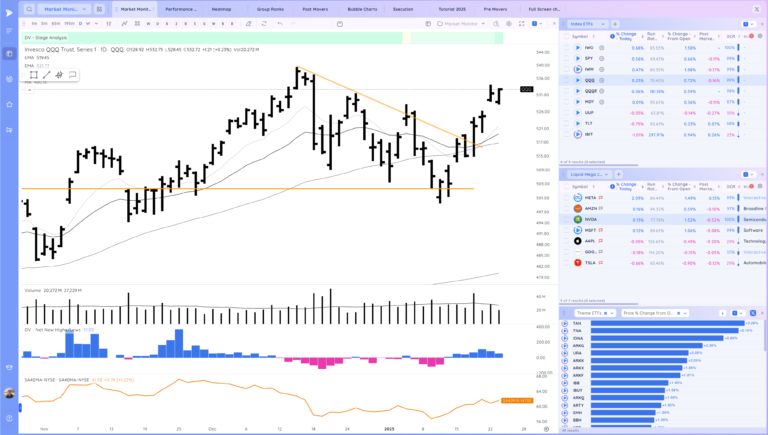The width and height of the screenshot is (768, 435).
Task: Click the TAN blue performance bar
Action: pos(665,324)
